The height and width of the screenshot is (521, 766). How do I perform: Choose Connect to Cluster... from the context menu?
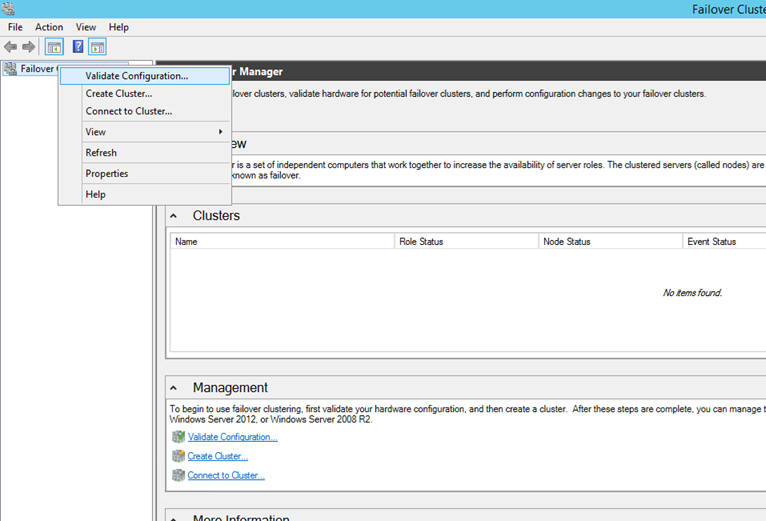click(x=145, y=111)
